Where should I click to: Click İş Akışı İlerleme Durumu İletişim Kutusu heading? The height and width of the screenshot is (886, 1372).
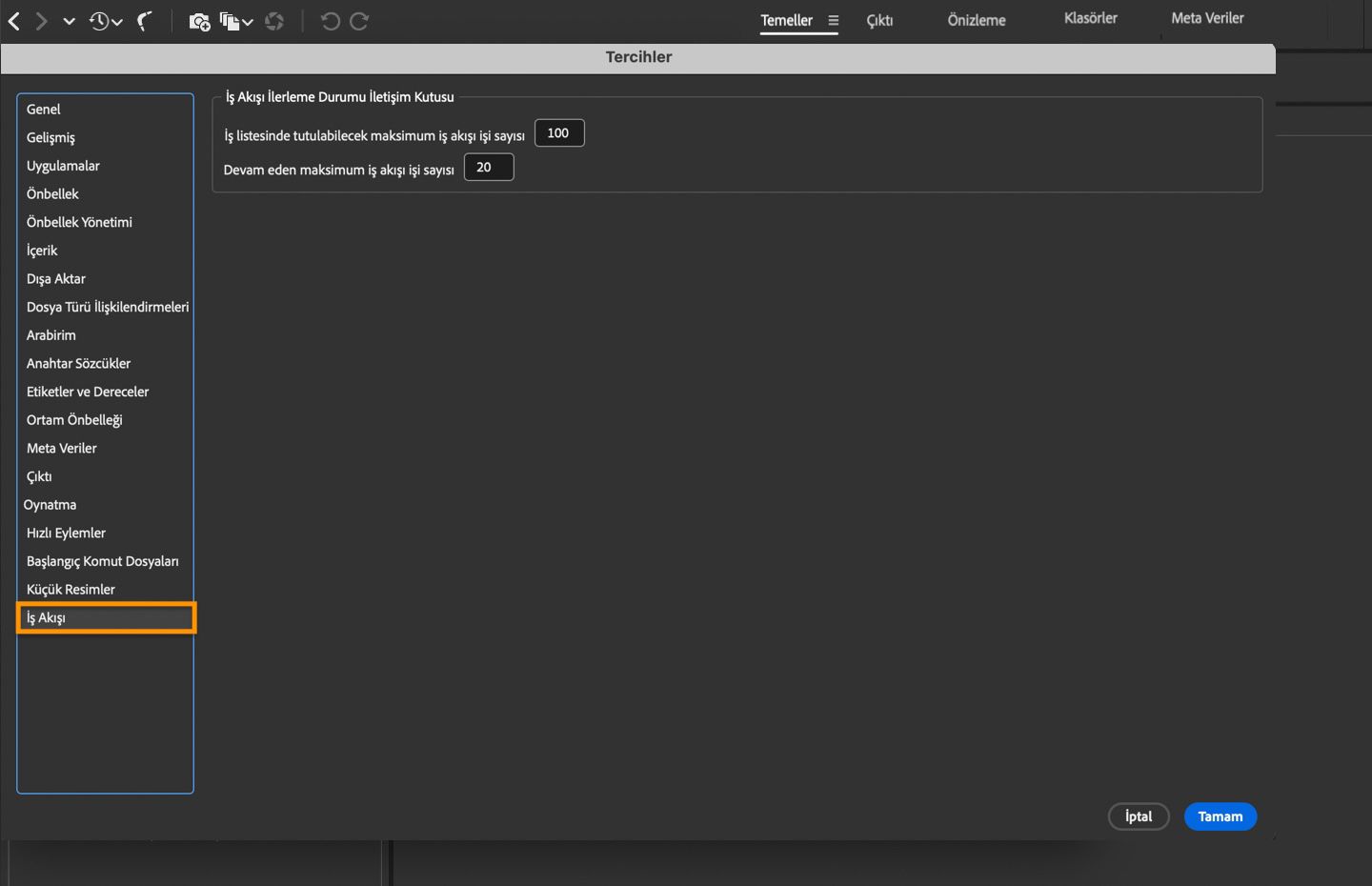click(340, 97)
